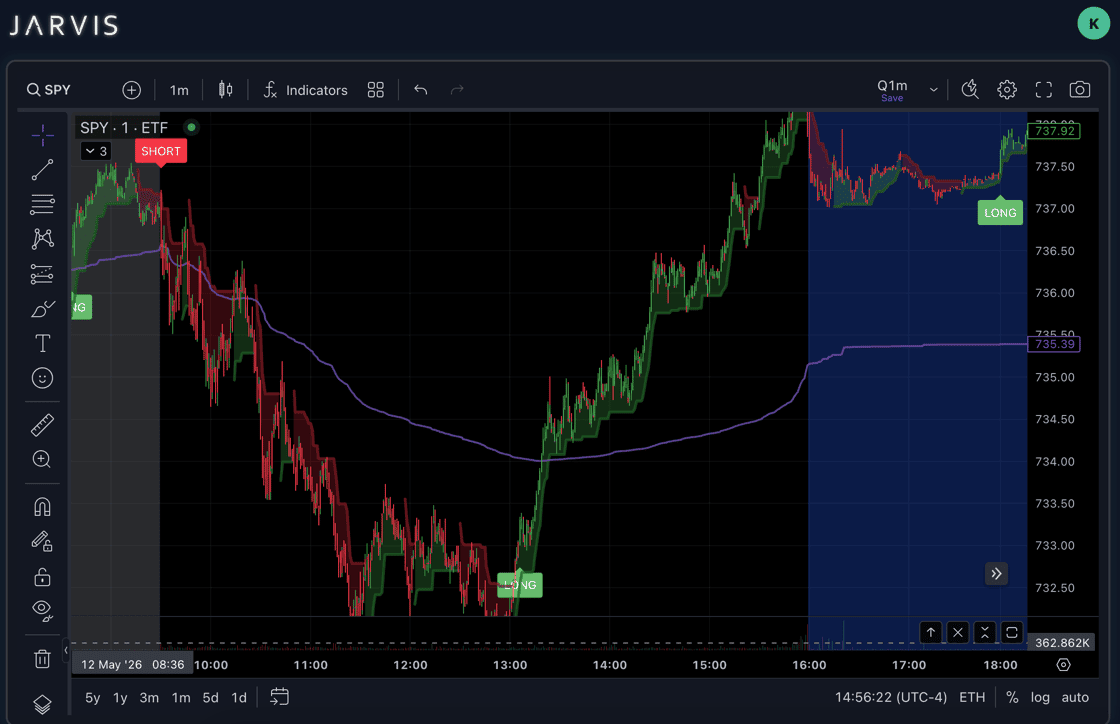This screenshot has height=724, width=1120.
Task: Enter fullscreen mode
Action: point(1044,90)
